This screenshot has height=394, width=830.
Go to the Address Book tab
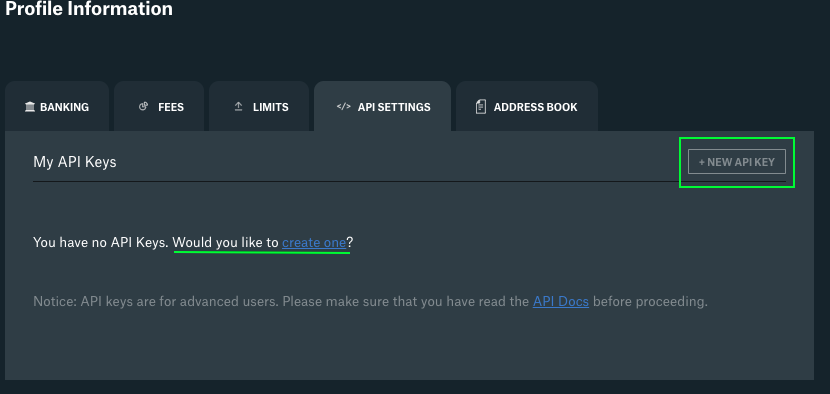tap(527, 107)
